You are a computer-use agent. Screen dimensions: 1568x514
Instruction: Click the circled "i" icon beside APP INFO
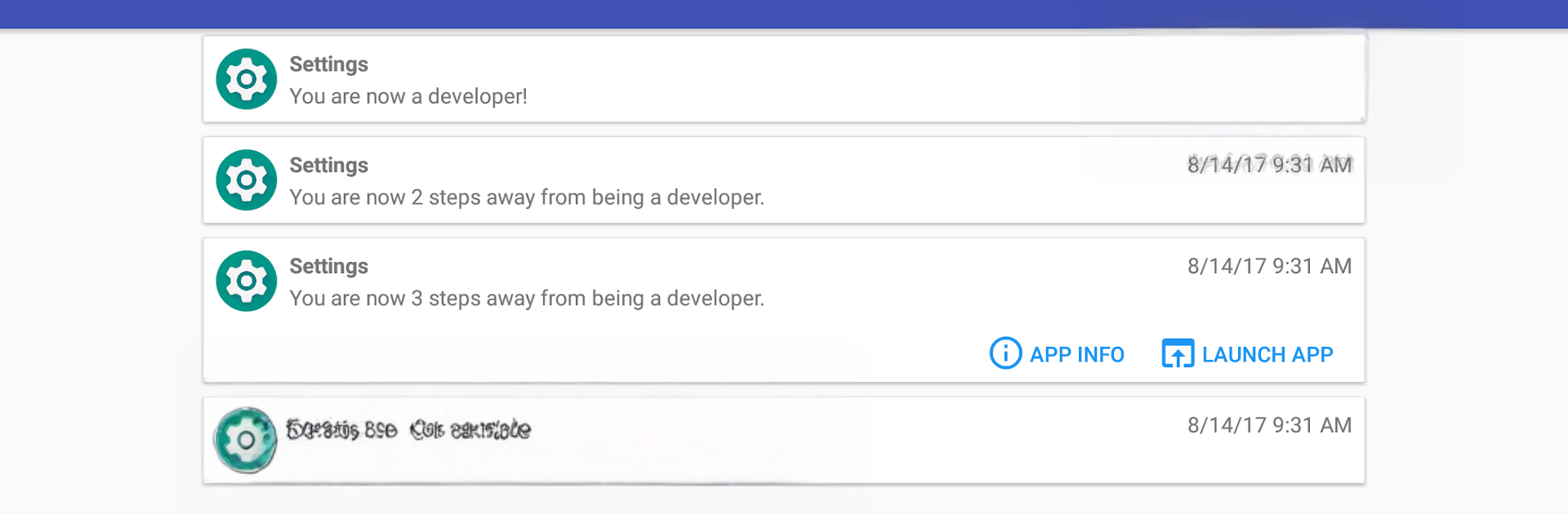[x=1005, y=353]
